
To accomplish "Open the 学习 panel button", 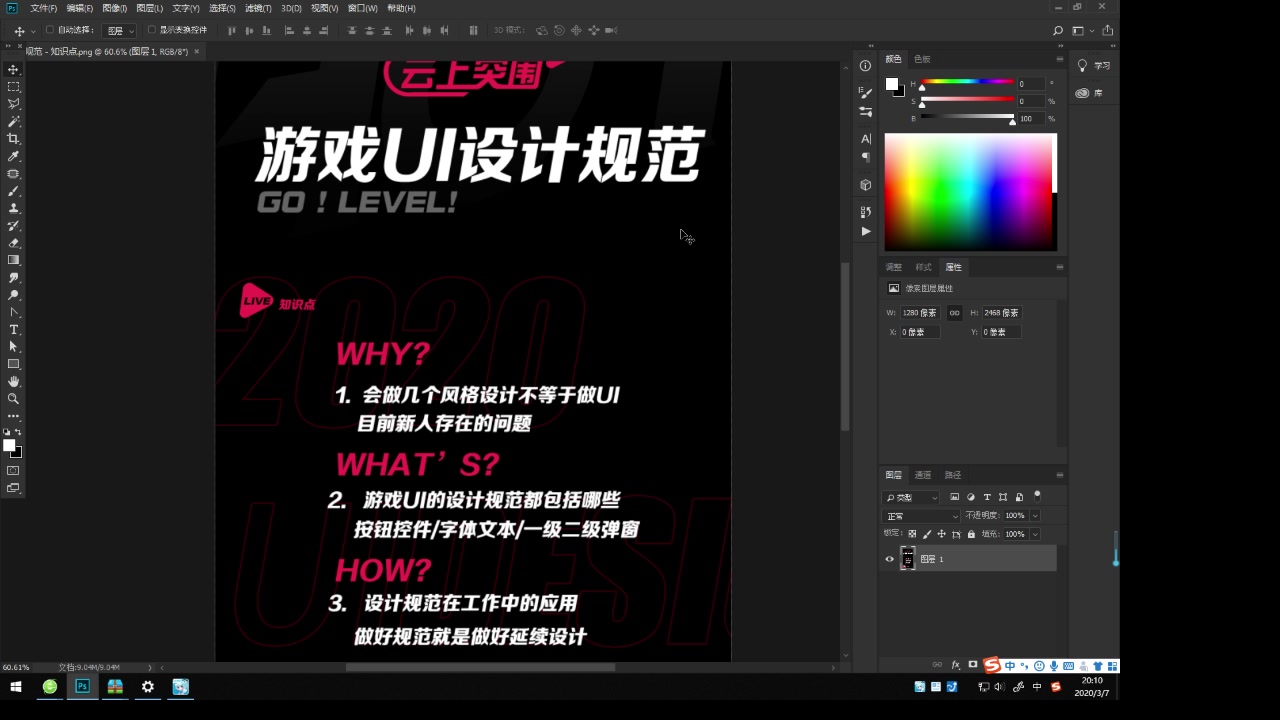I will click(x=1092, y=65).
